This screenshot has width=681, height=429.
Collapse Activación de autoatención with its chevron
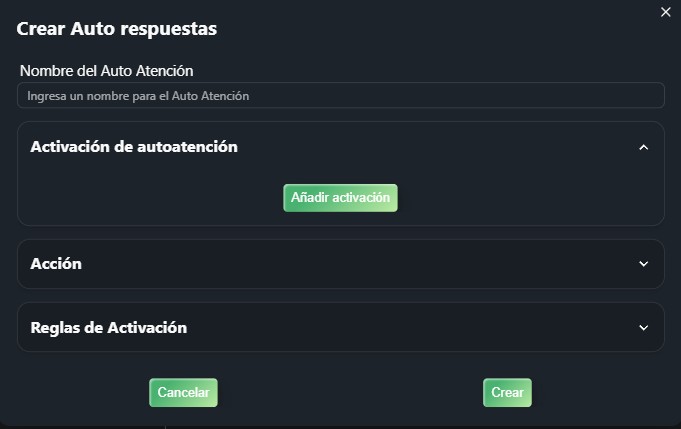[x=644, y=147]
